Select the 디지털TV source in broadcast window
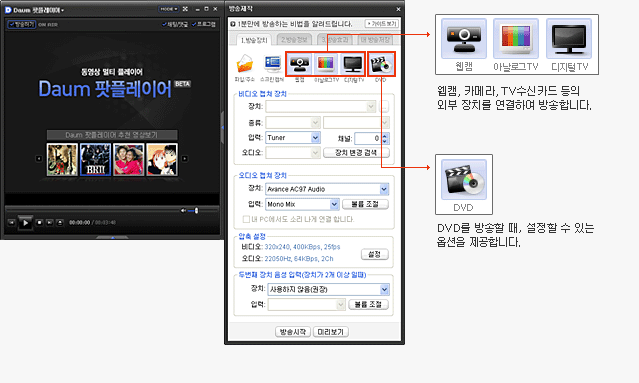 [x=353, y=64]
